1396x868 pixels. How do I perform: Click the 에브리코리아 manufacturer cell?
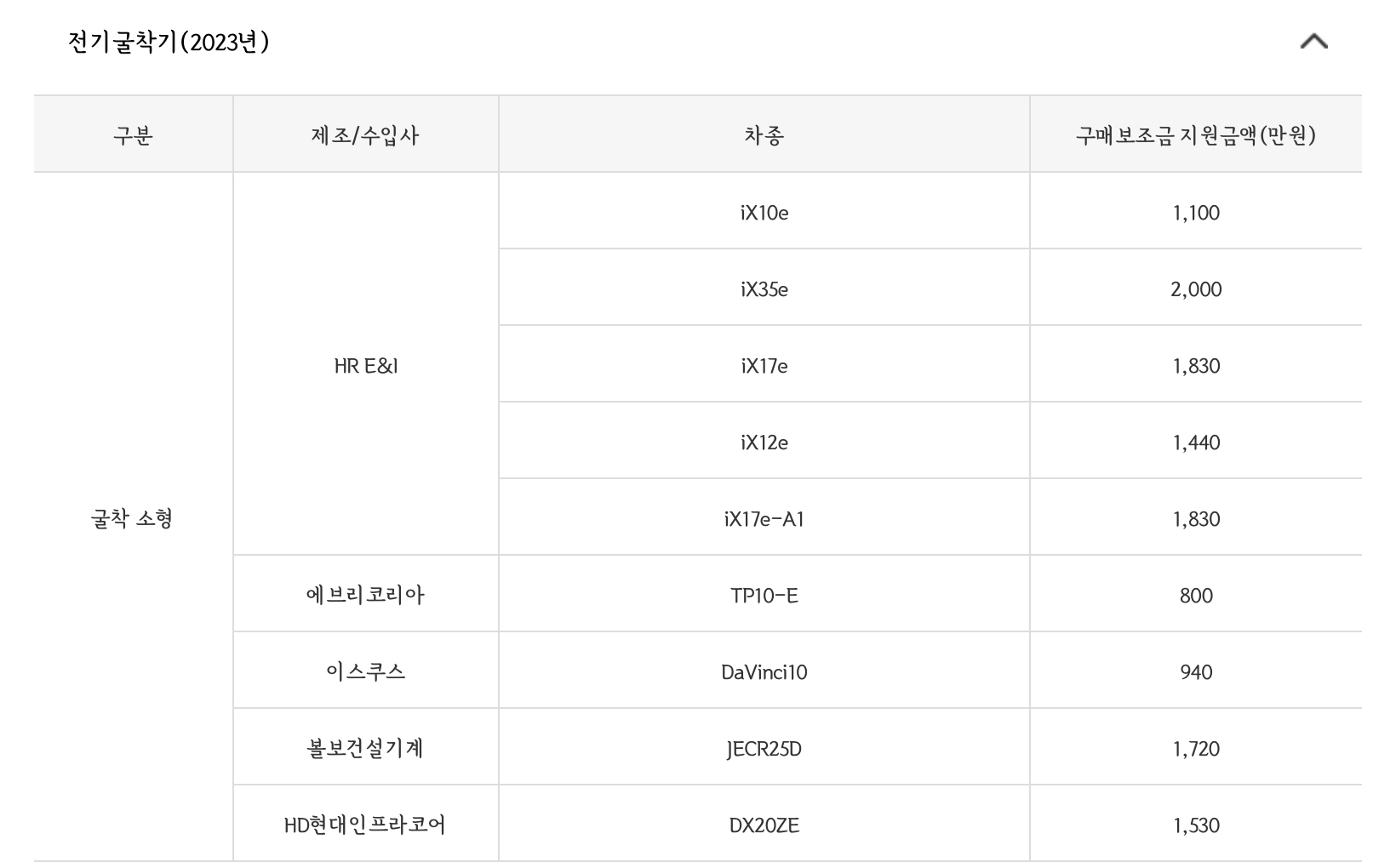click(365, 593)
